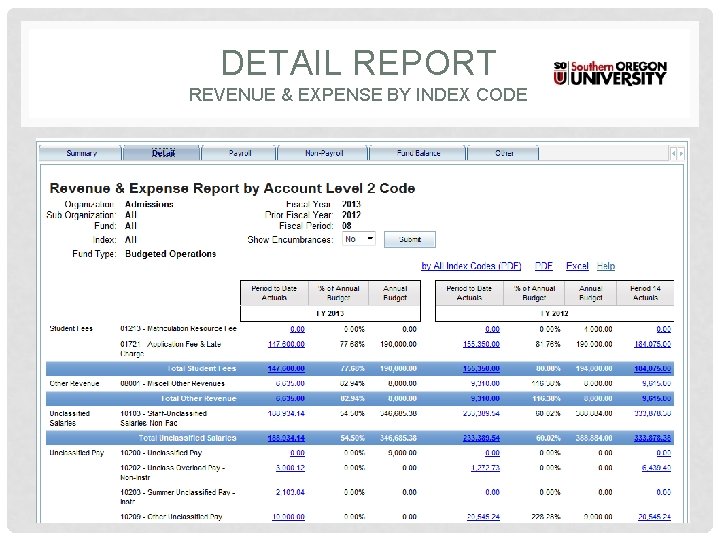Open 10202 Unclass Overload Pay FY 2013 actuals

pyautogui.click(x=290, y=468)
